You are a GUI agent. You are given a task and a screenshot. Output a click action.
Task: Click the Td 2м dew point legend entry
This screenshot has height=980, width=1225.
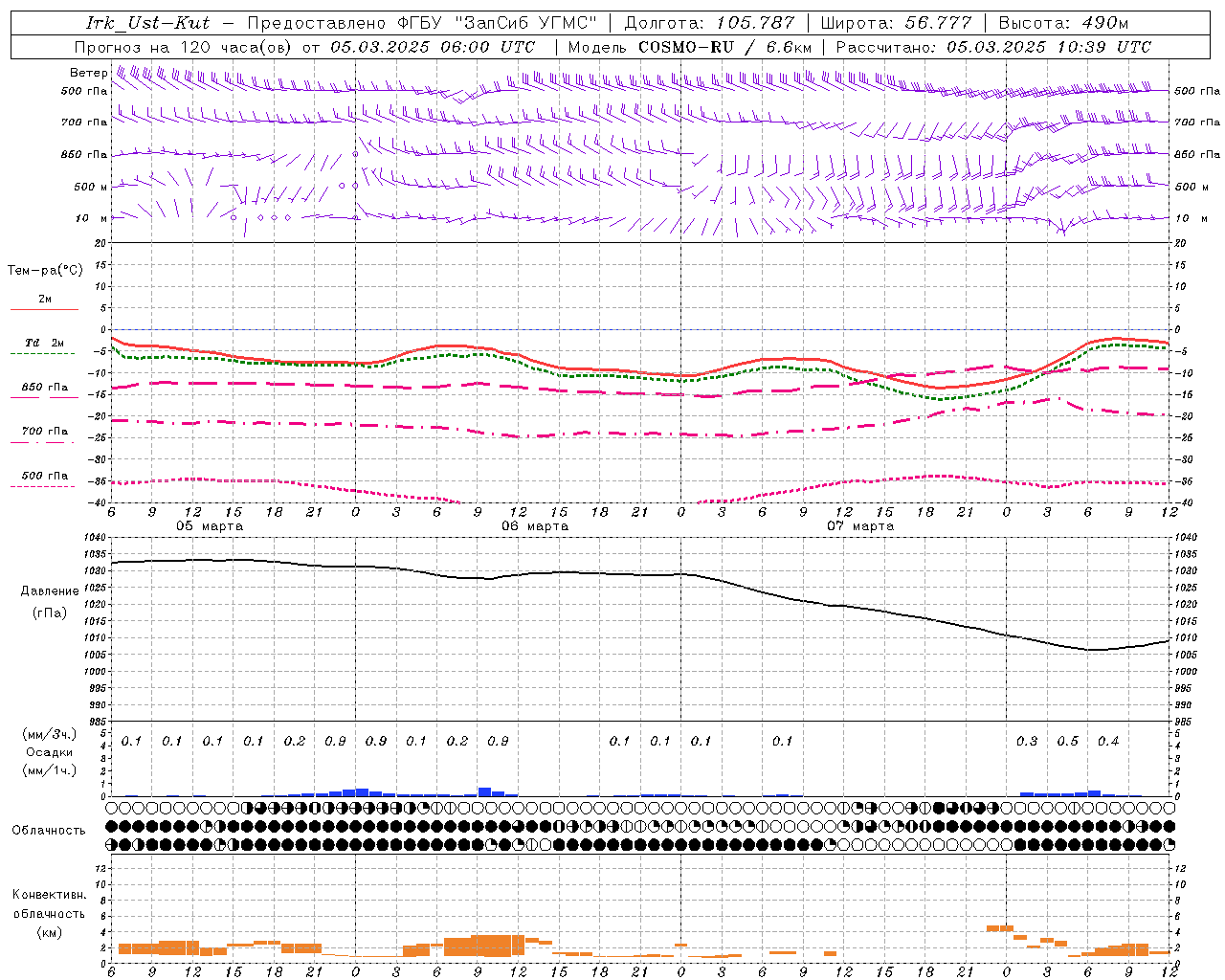(44, 343)
